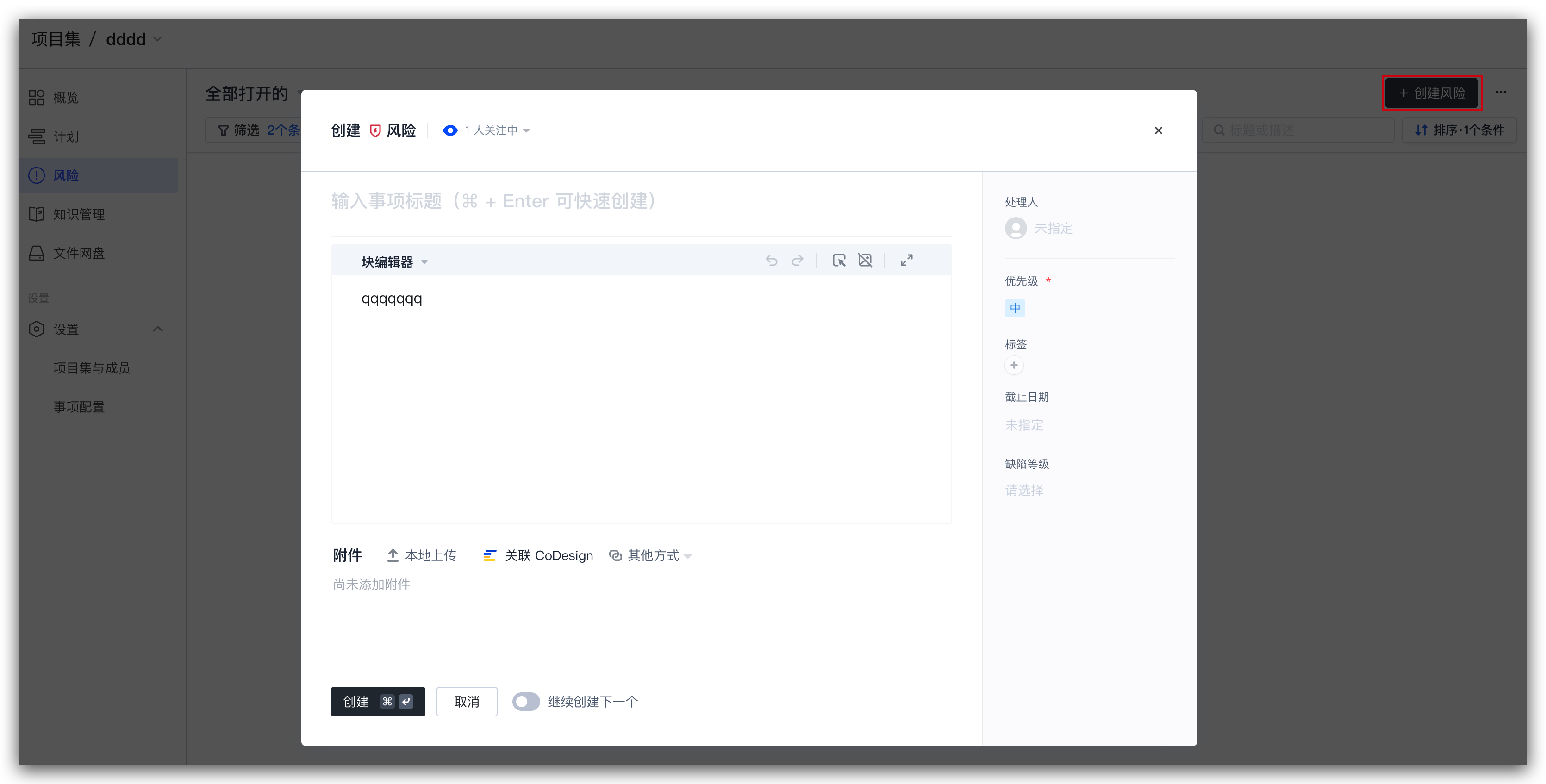Click the filter funnel icon
The width and height of the screenshot is (1546, 784).
(223, 130)
